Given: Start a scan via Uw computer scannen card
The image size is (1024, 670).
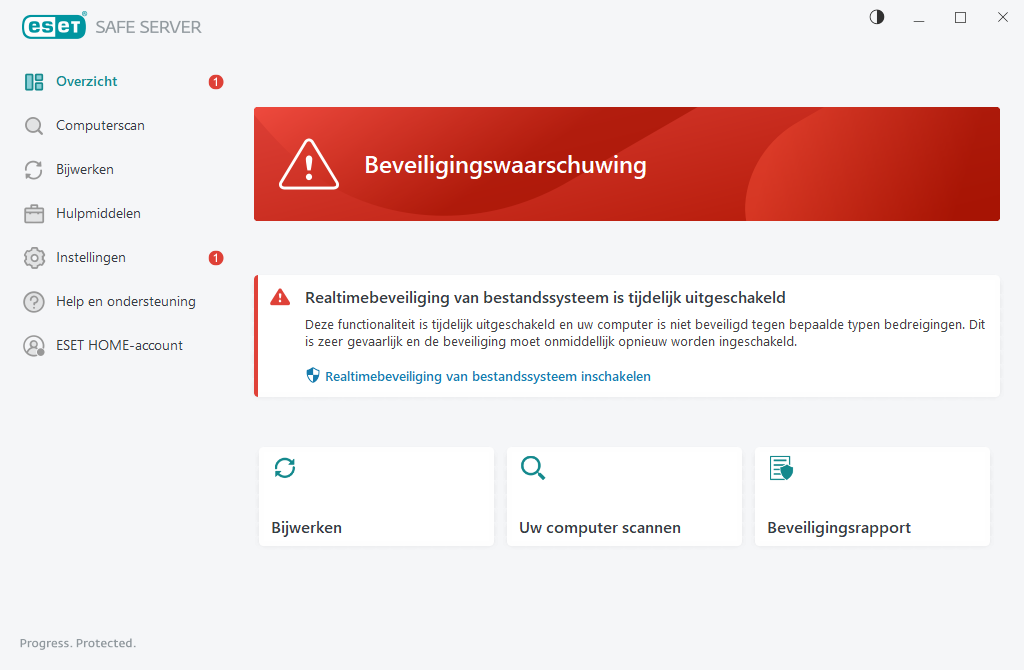Looking at the screenshot, I should point(624,496).
